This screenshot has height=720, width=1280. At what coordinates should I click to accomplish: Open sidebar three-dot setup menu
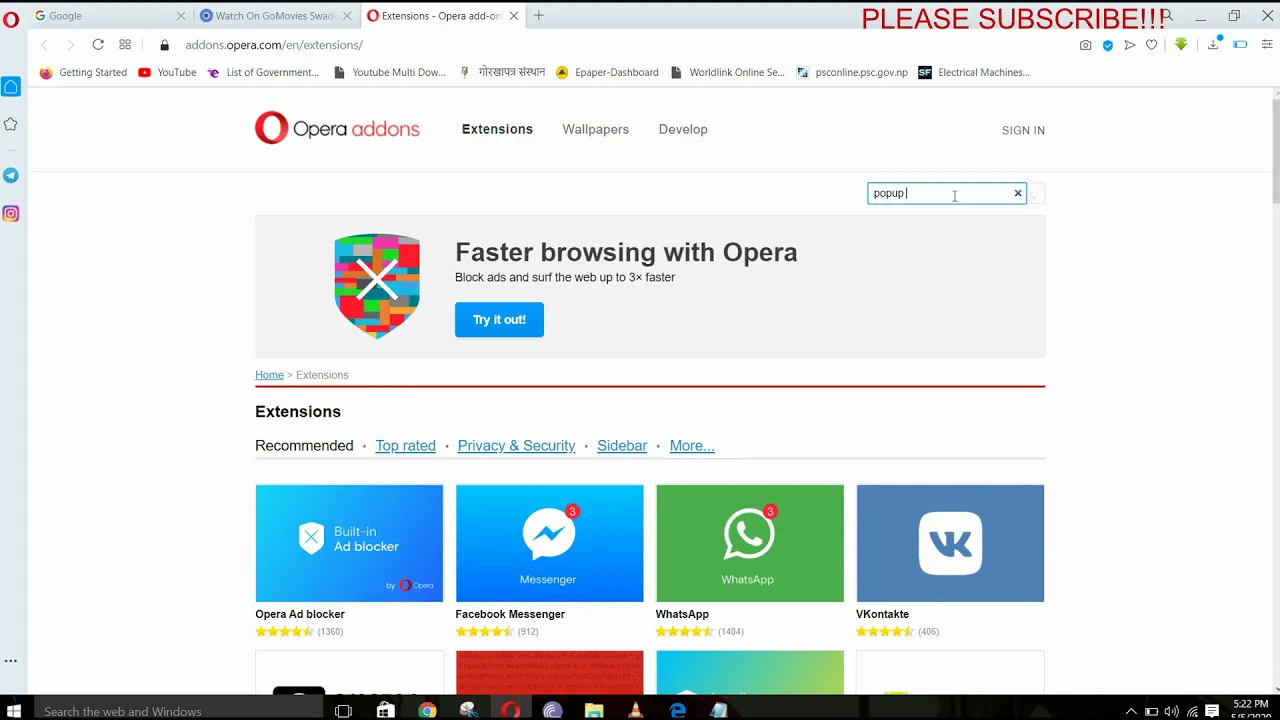pyautogui.click(x=11, y=661)
